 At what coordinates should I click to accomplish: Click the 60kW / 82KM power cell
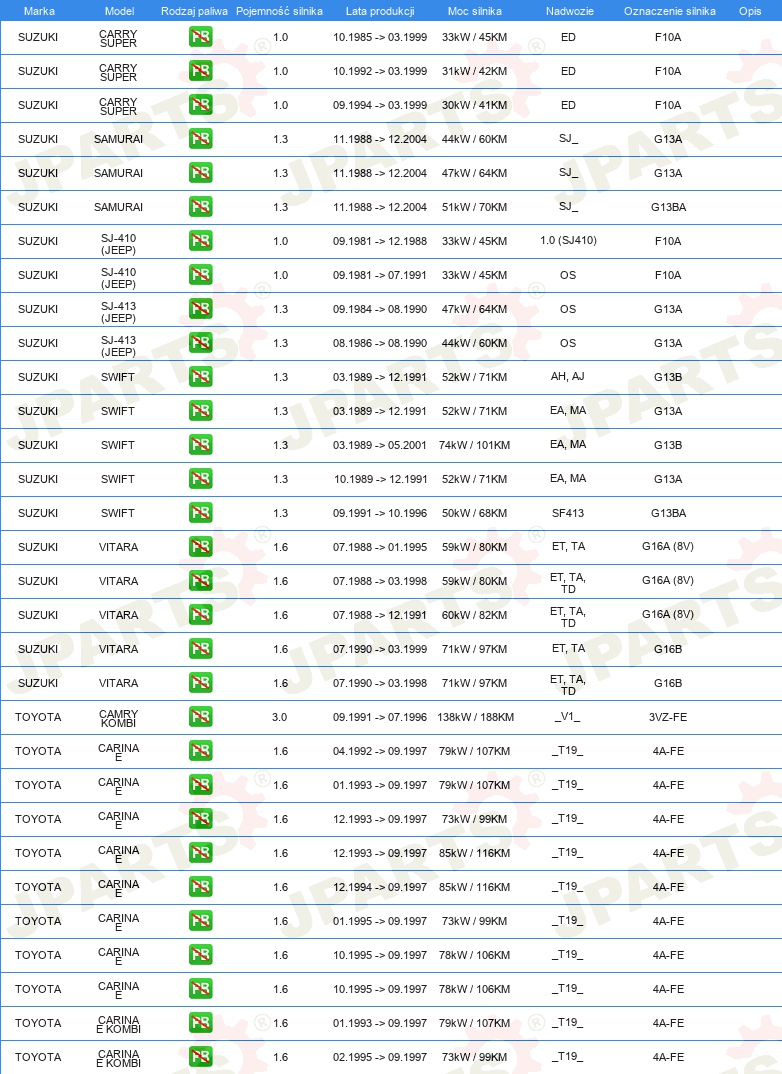[x=475, y=615]
